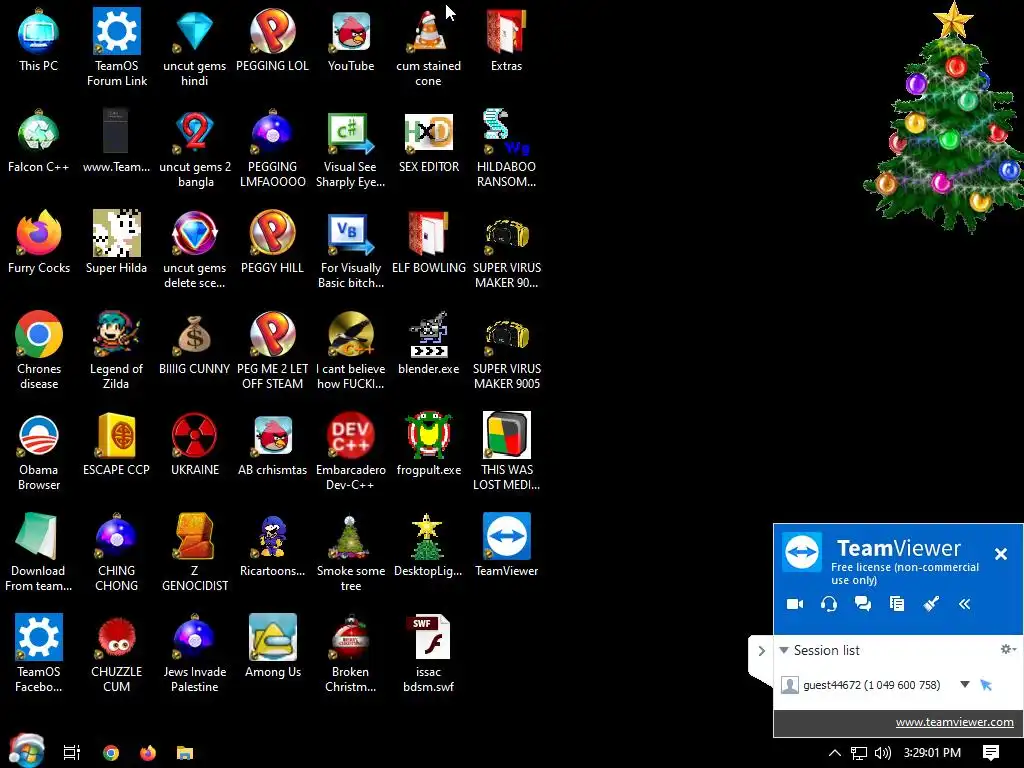Open TeamViewer file box icon
The height and width of the screenshot is (768, 1024).
[897, 604]
